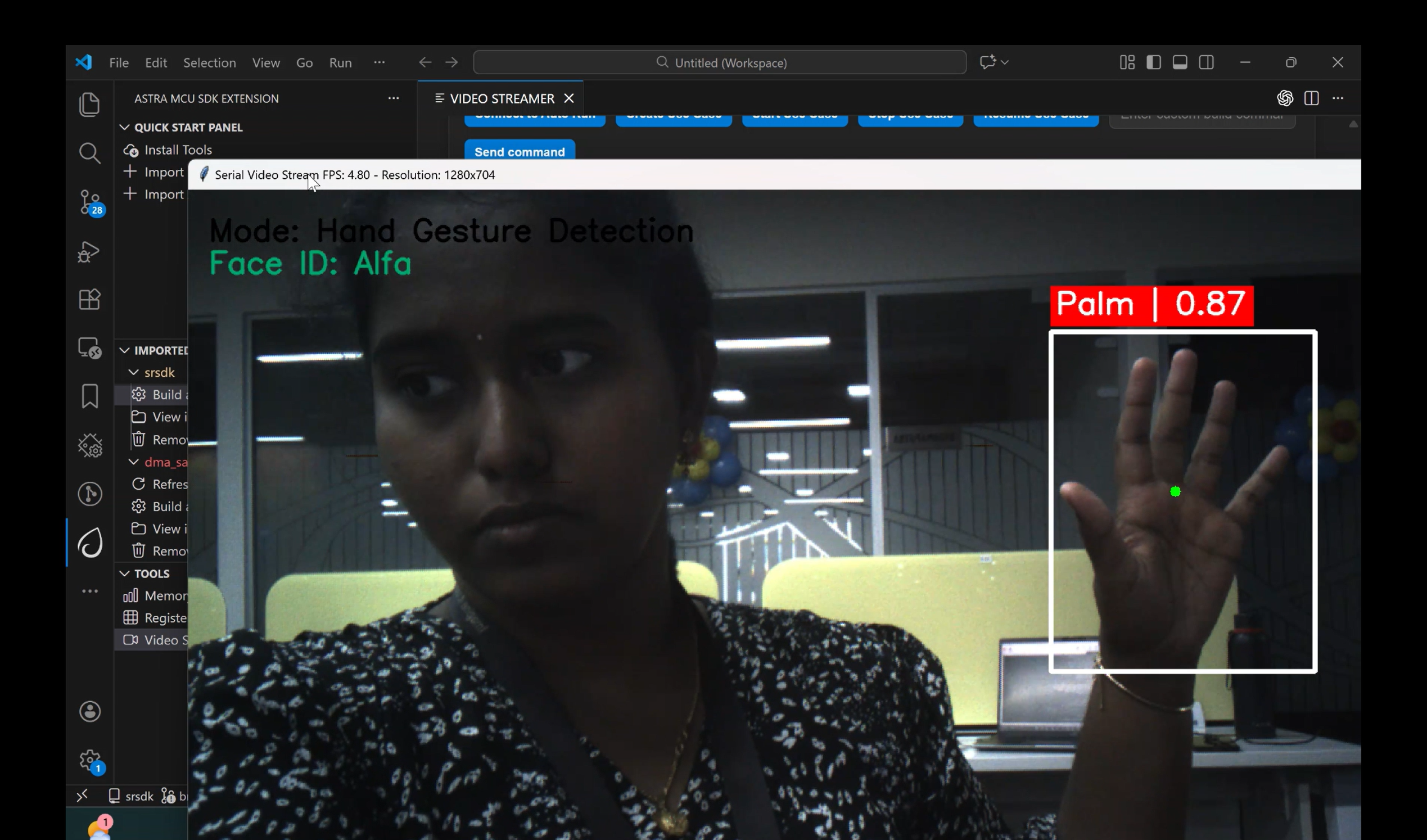
Task: Click the Refresh item under dma_sa
Action: click(x=159, y=484)
